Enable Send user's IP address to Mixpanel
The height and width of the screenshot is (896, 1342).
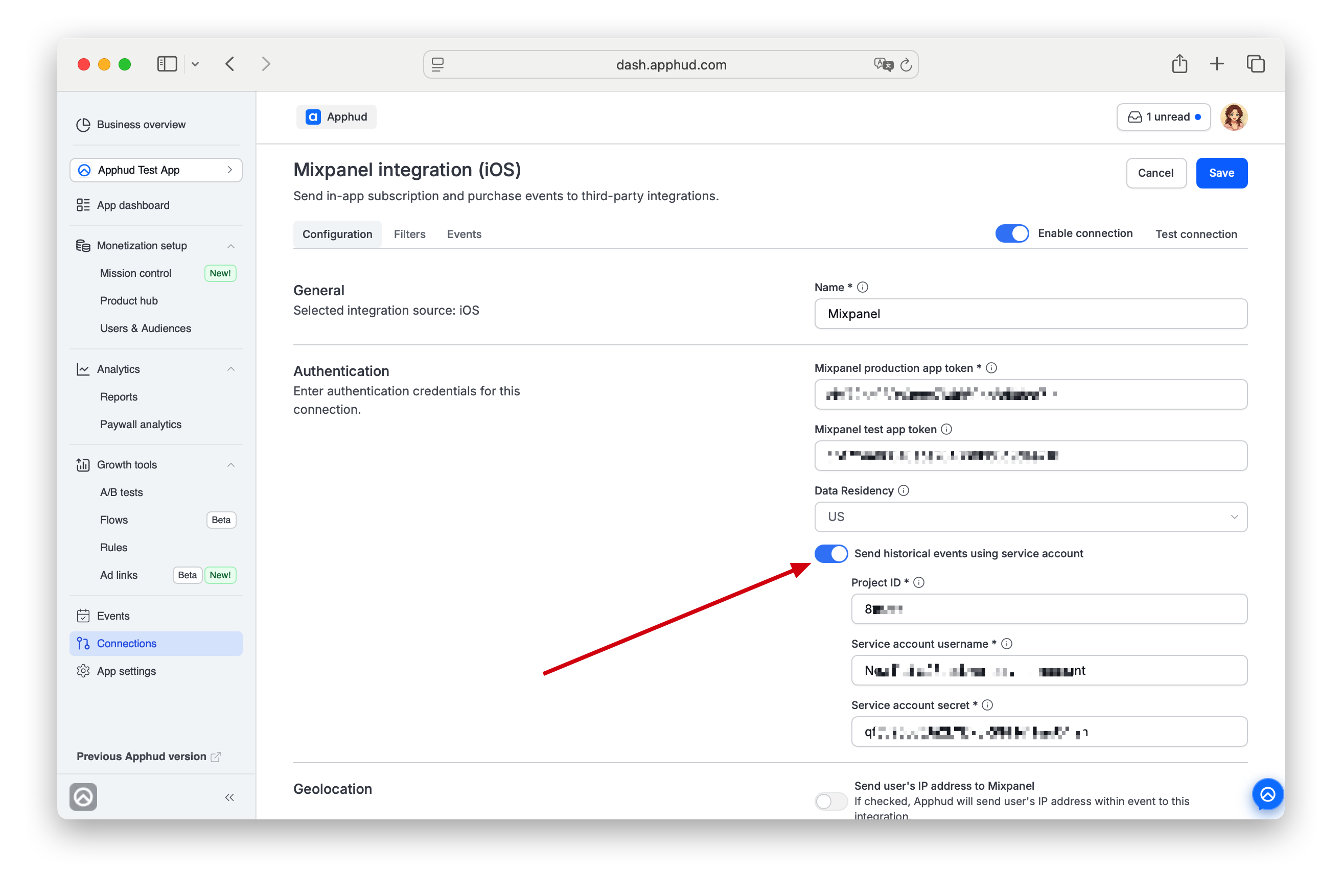[x=830, y=801]
